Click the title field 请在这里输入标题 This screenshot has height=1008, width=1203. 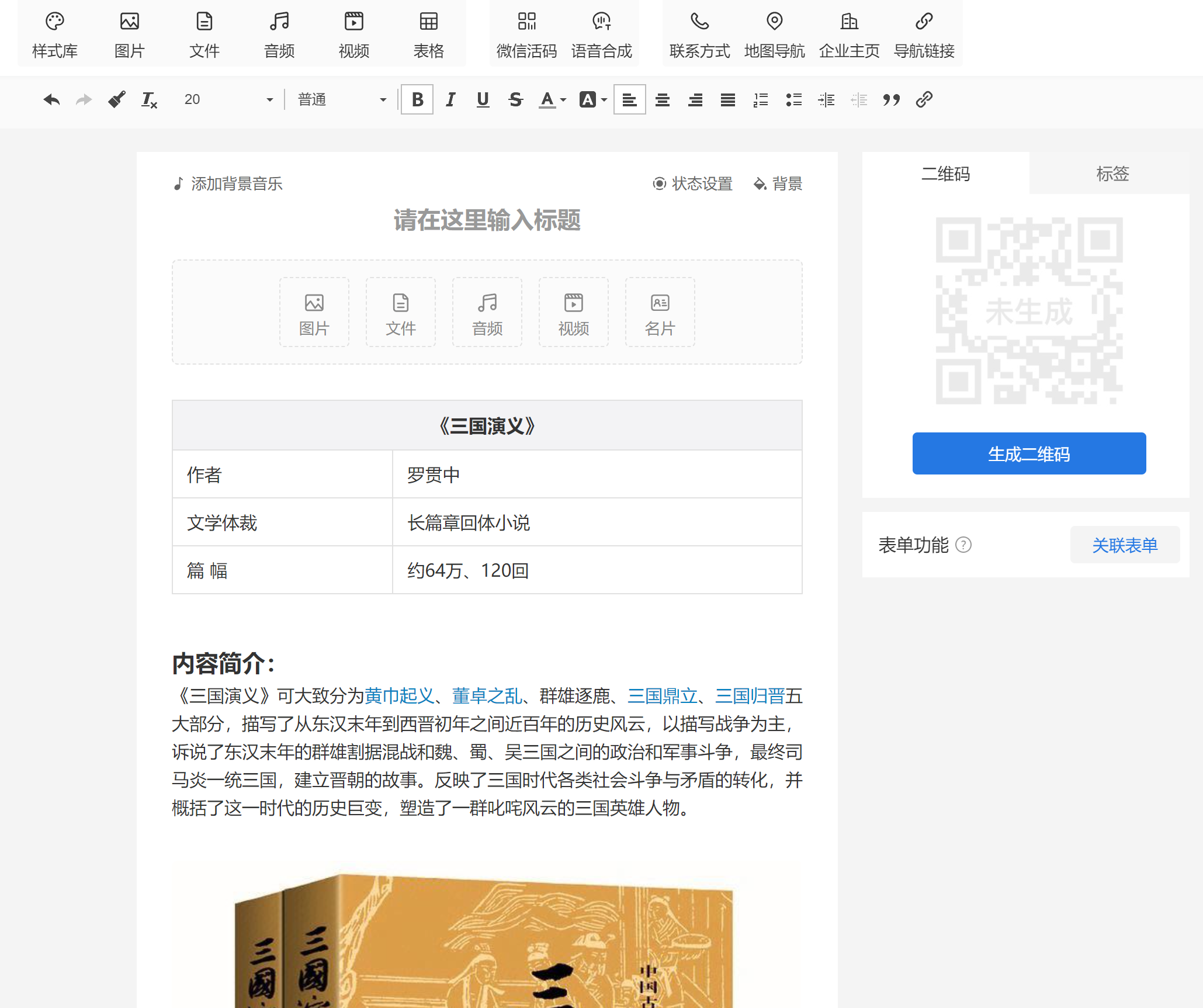click(x=487, y=220)
